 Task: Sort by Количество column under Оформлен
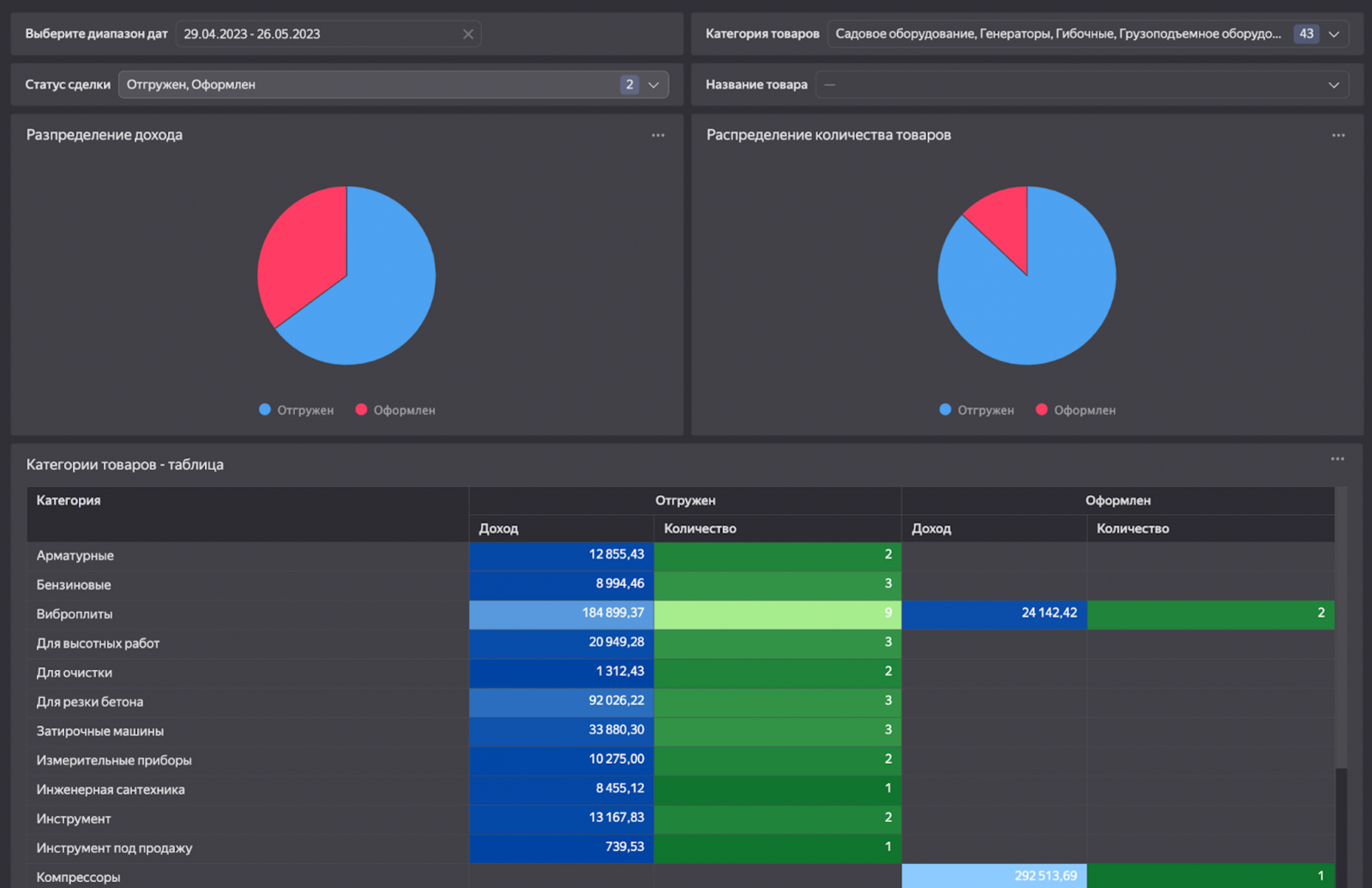click(x=1132, y=529)
